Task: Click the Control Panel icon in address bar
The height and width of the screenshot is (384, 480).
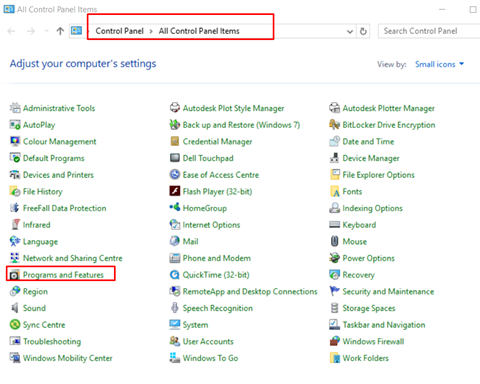Action: [76, 31]
